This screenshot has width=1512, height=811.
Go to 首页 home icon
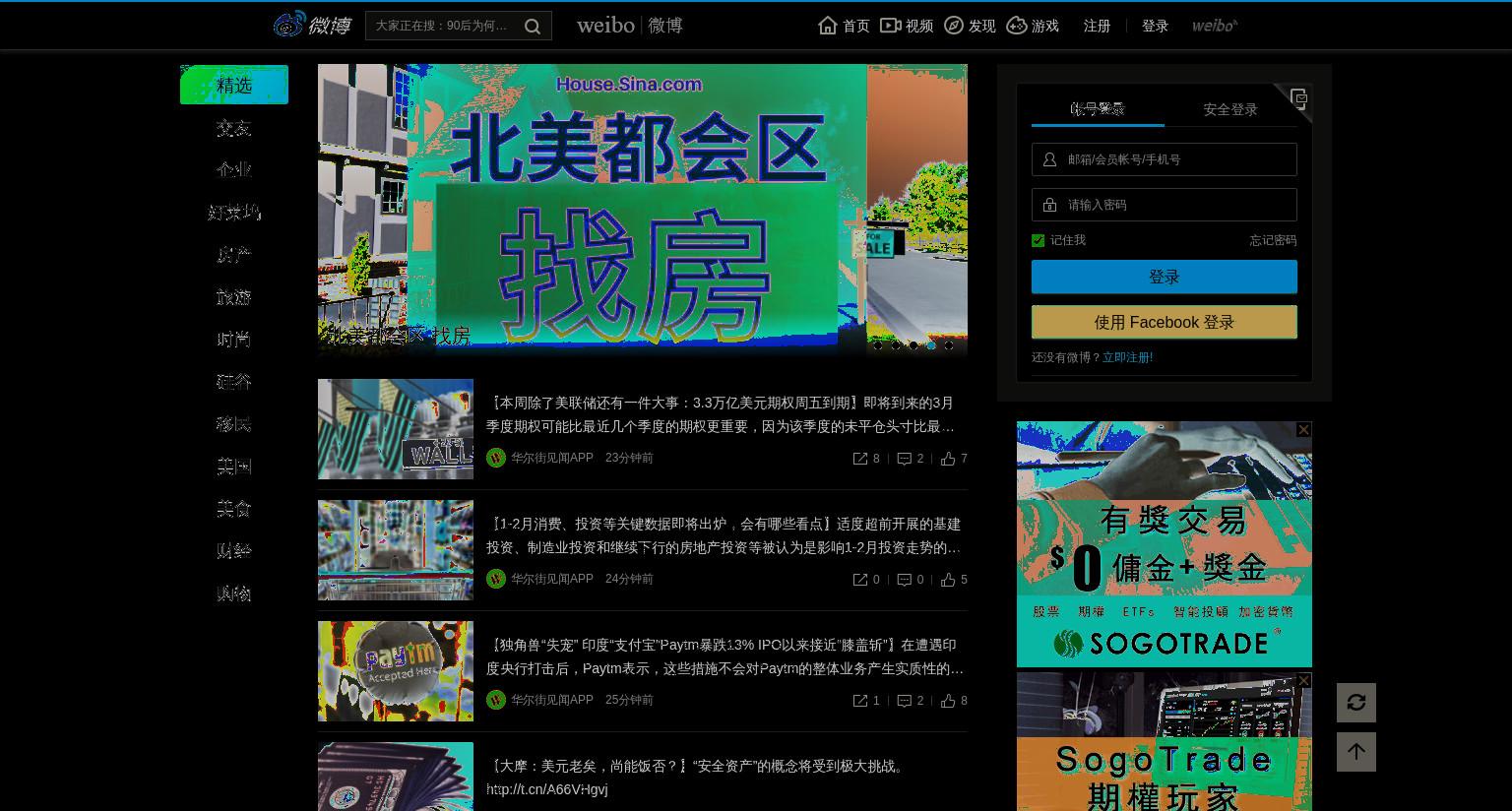coord(828,26)
